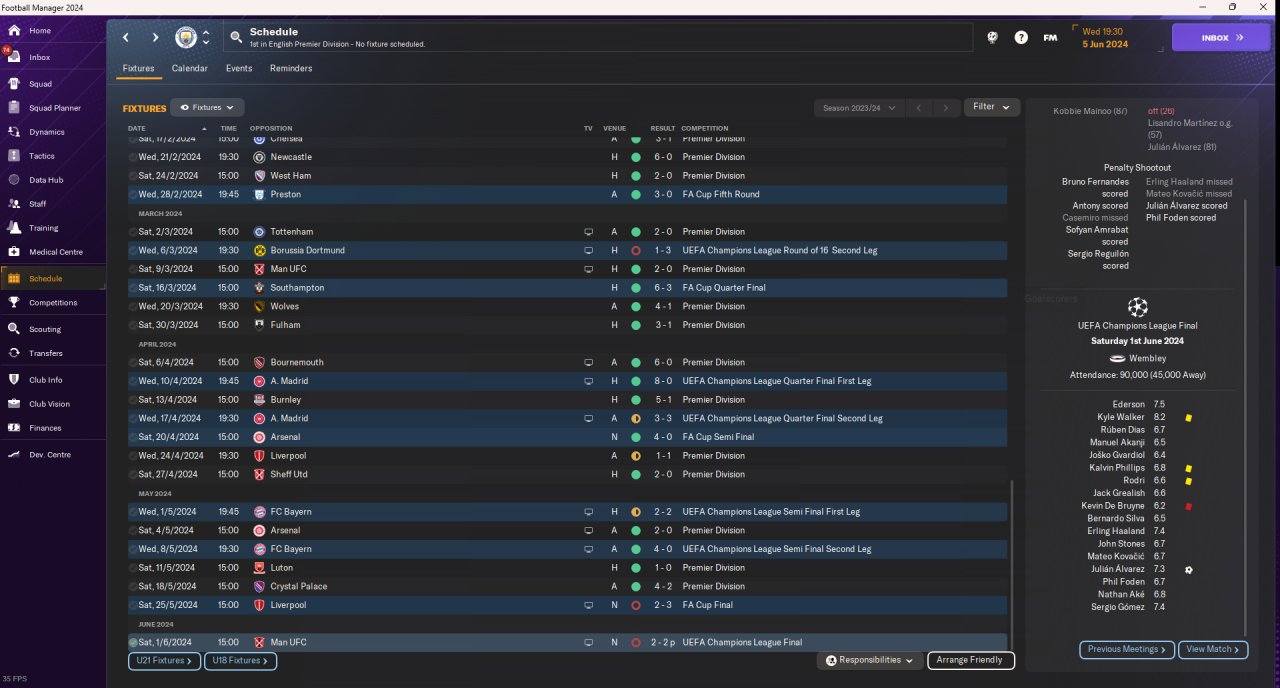Go to the next season arrow

[x=946, y=107]
